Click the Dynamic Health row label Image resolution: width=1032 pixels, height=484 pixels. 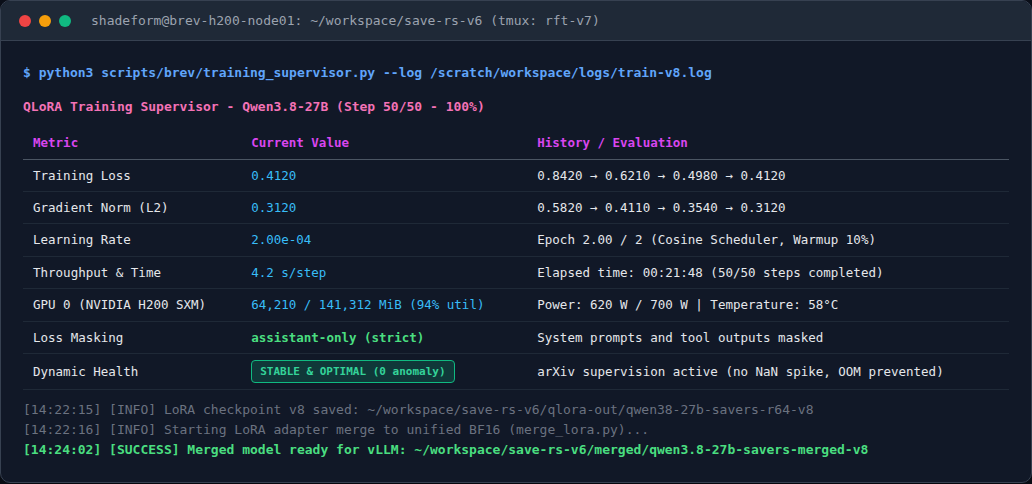point(86,371)
